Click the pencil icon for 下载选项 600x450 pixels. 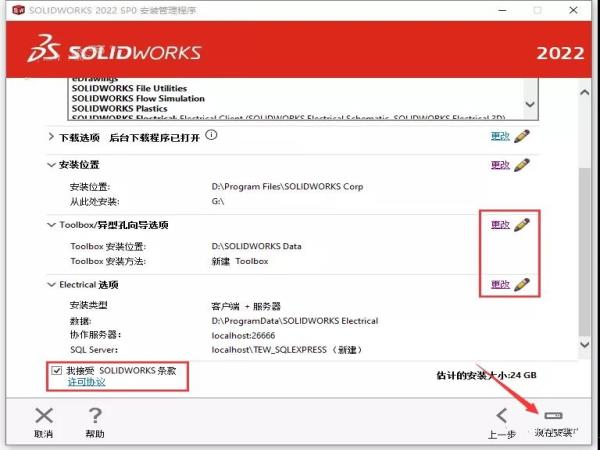coord(521,136)
